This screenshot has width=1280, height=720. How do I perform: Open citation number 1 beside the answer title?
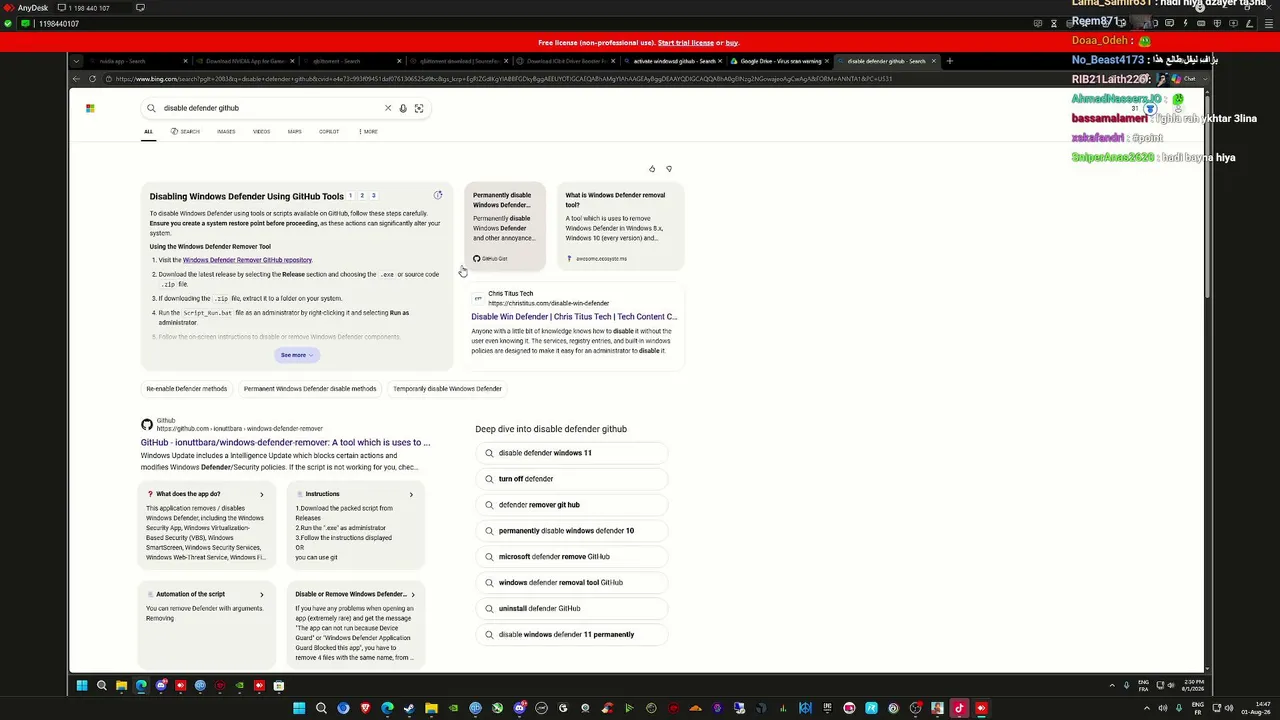(x=351, y=196)
